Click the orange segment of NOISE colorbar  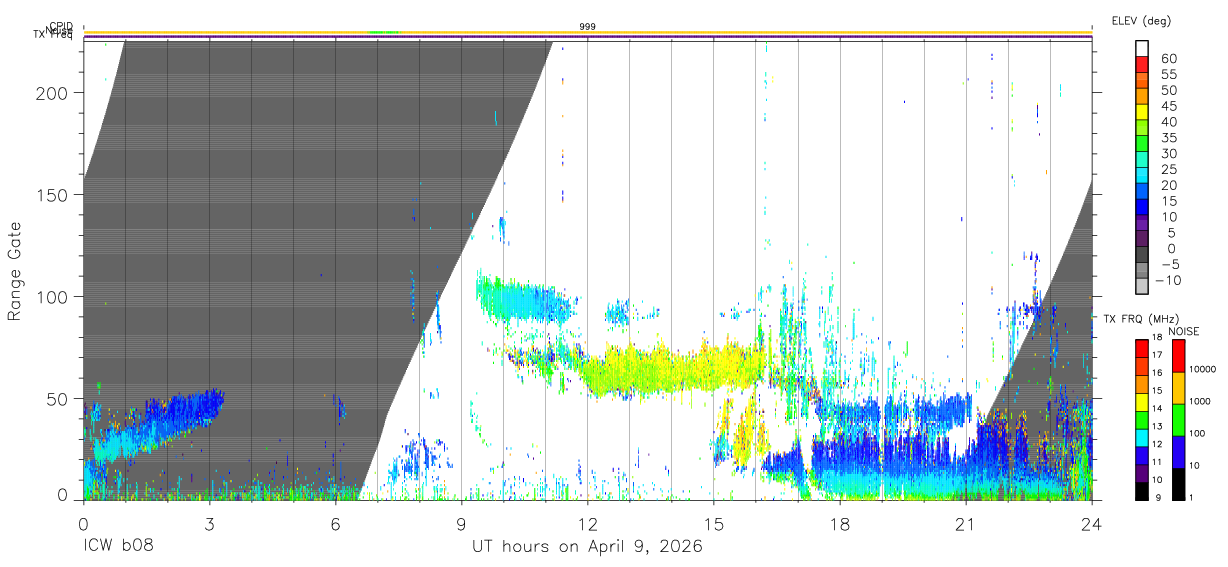(1178, 388)
